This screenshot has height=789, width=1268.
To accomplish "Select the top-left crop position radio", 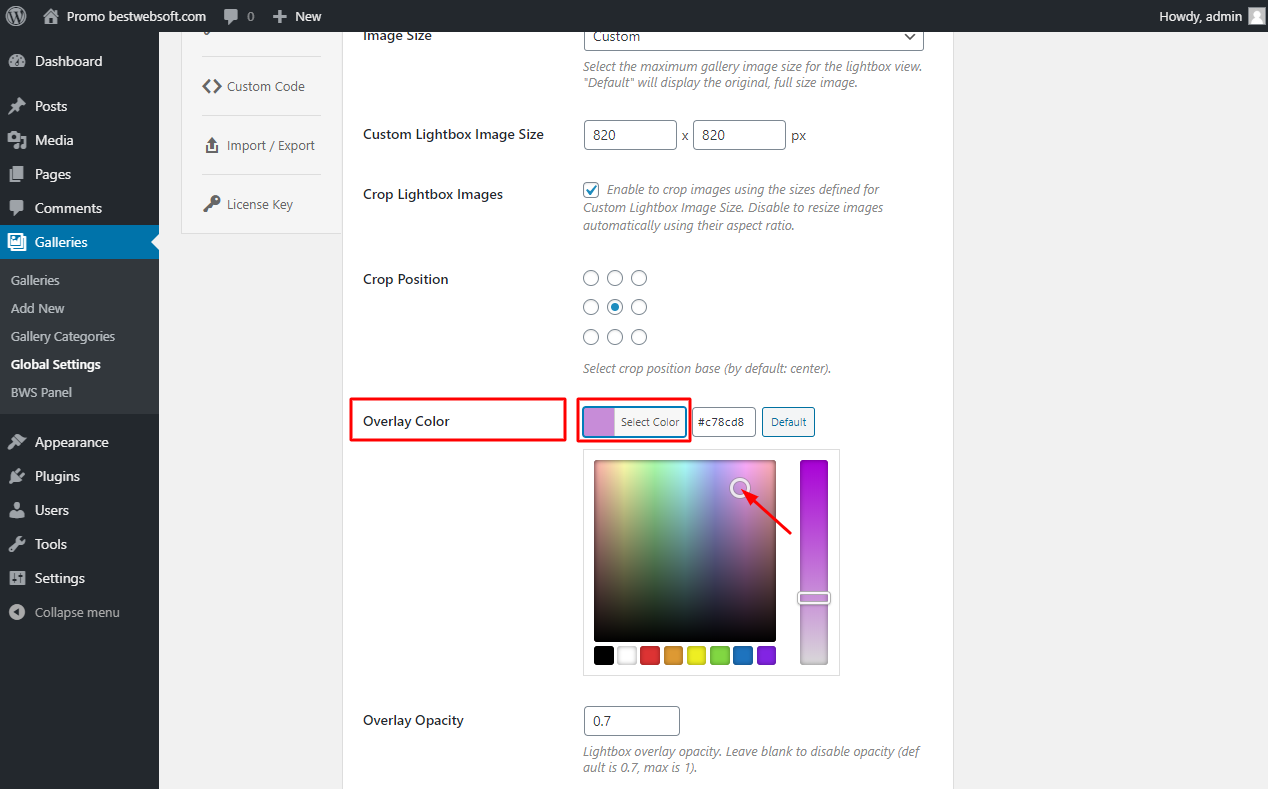I will click(591, 278).
